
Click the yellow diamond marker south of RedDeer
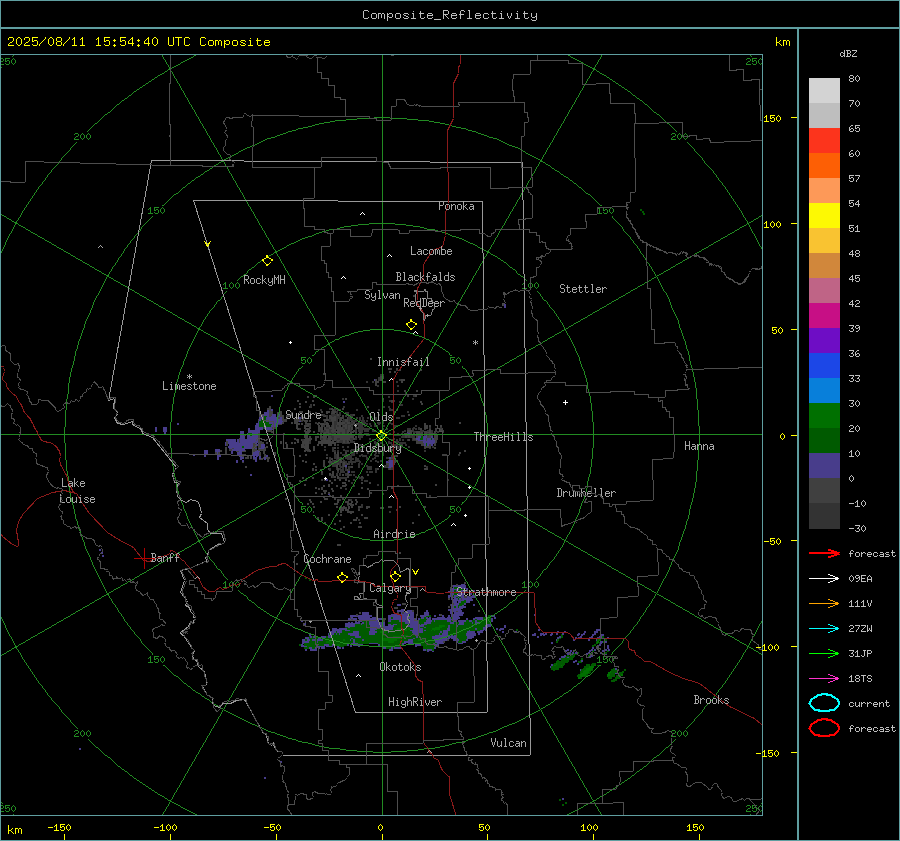pyautogui.click(x=411, y=325)
